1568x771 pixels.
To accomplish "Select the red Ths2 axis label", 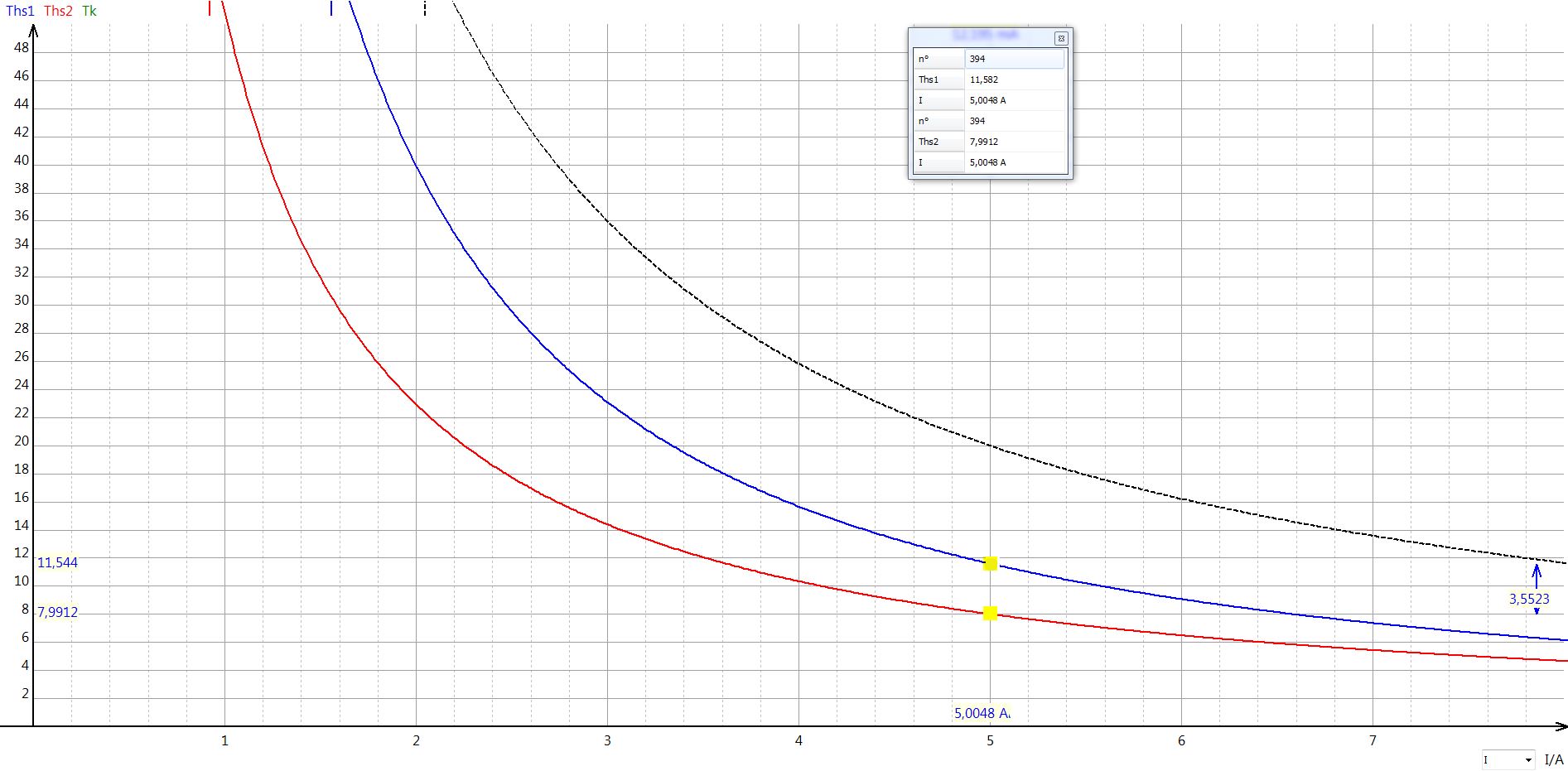I will click(x=58, y=11).
